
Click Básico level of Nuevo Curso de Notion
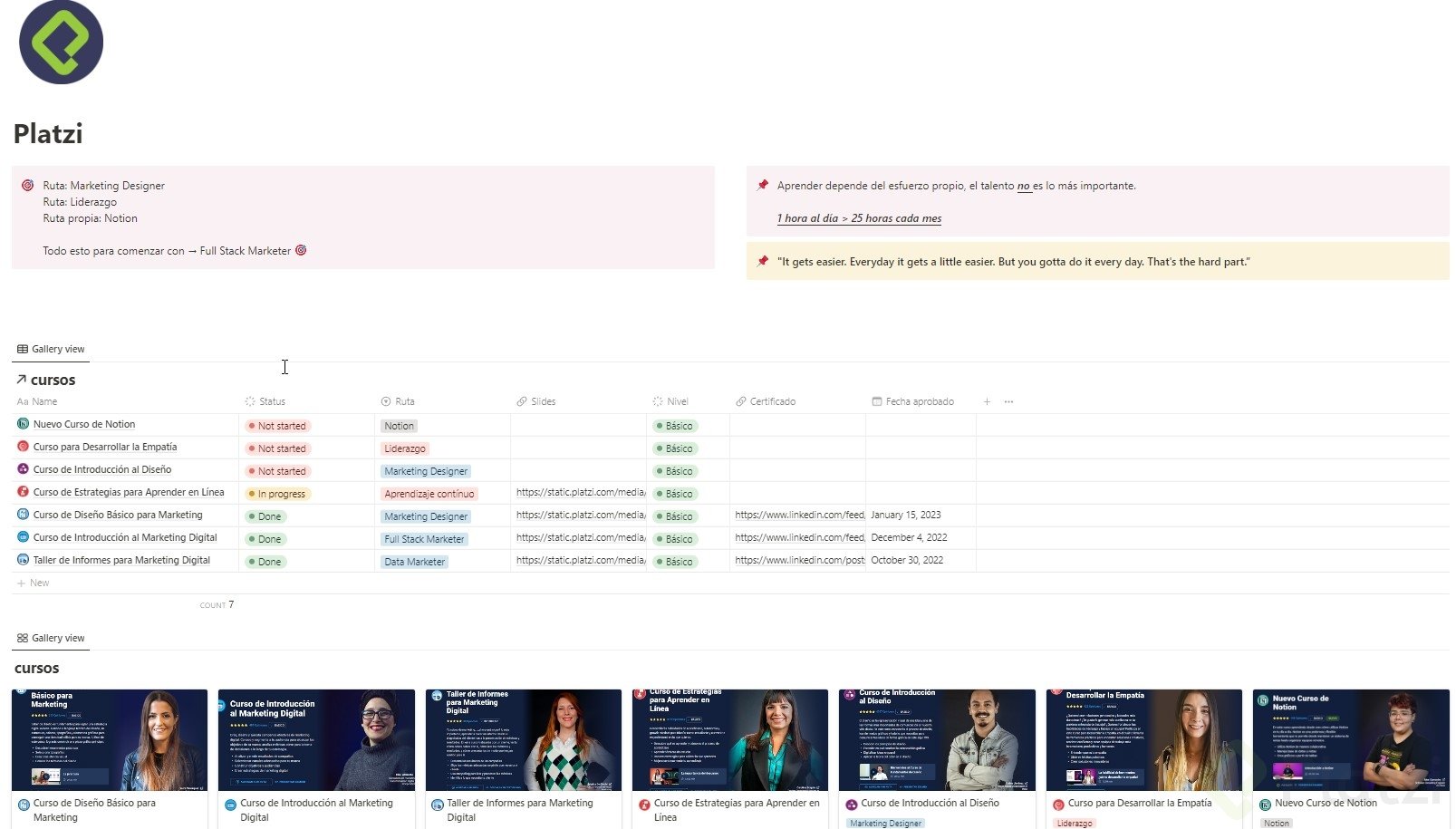tap(675, 426)
